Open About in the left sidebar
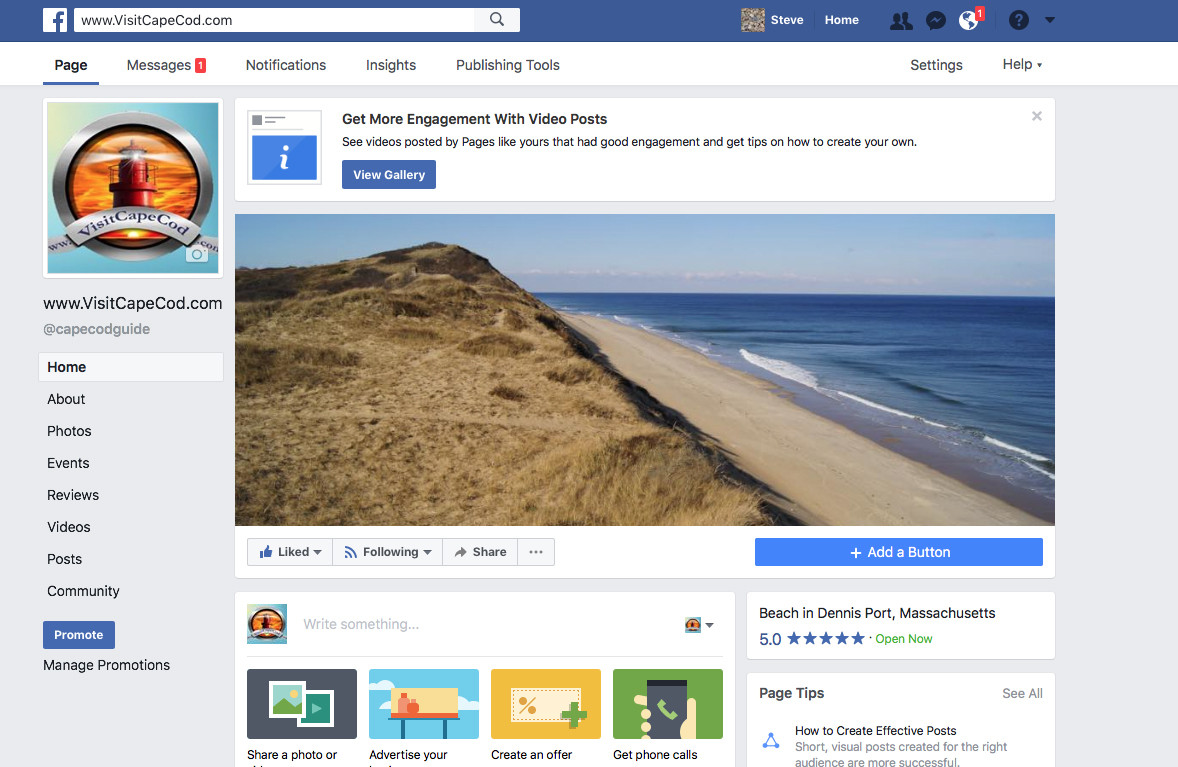Screen dimensions: 1178x767 click(x=66, y=399)
